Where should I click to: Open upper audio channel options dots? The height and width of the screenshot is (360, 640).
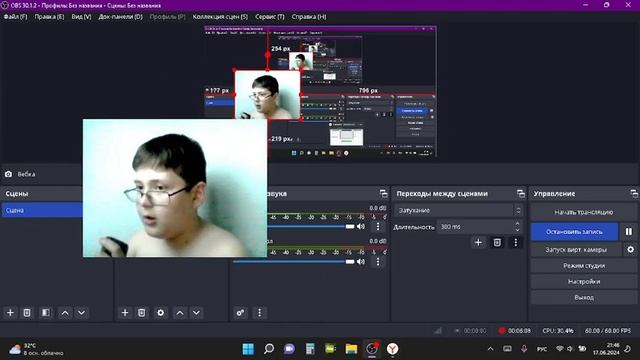[378, 227]
